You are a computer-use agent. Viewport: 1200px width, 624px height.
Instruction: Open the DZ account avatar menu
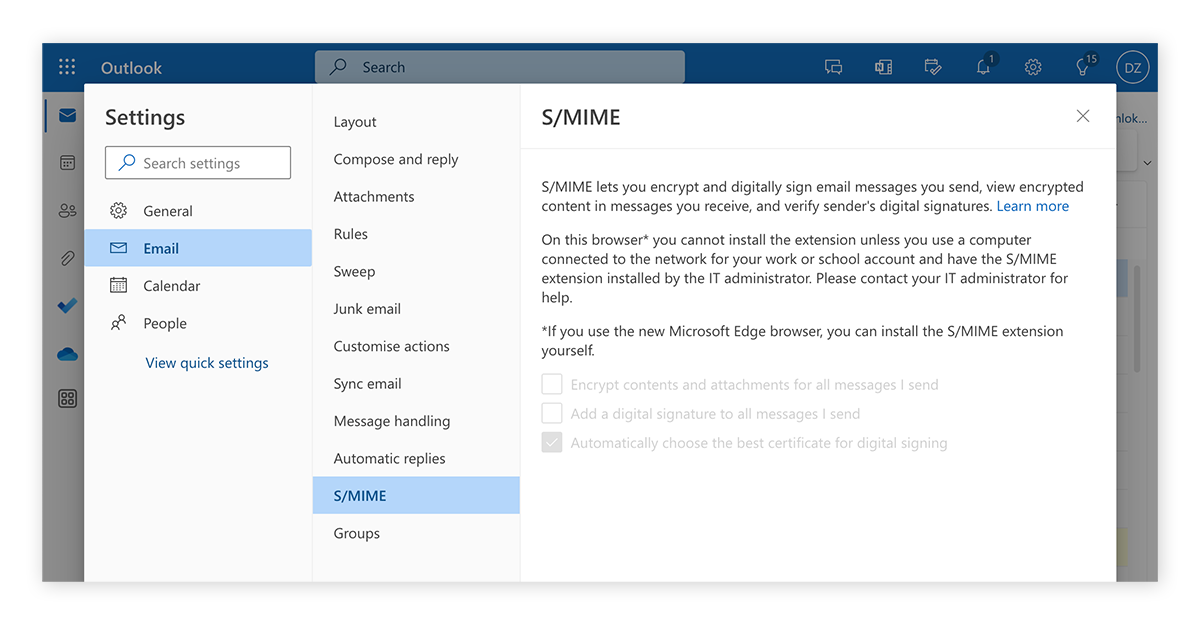(1133, 67)
